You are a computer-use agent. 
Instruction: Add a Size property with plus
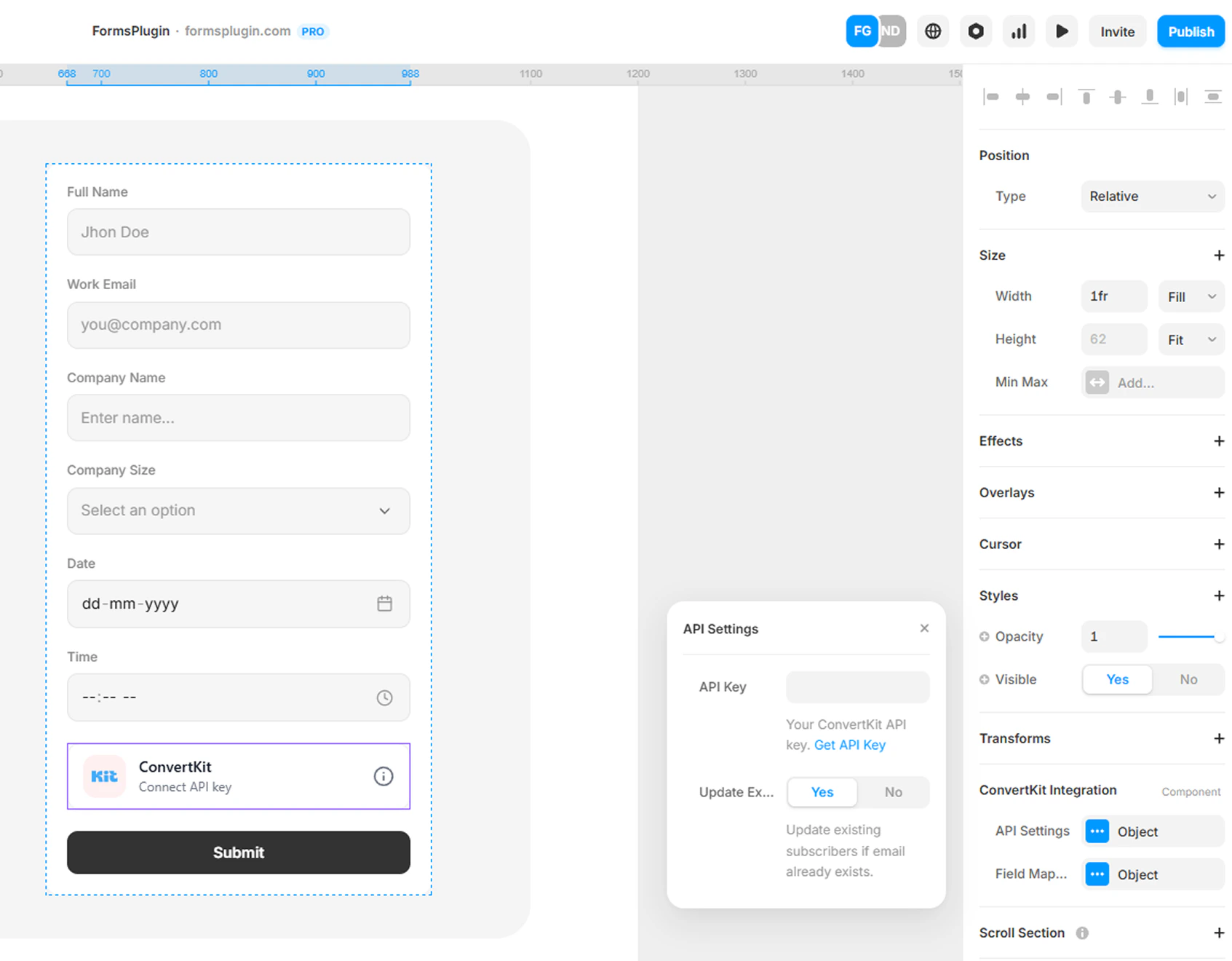(1219, 256)
